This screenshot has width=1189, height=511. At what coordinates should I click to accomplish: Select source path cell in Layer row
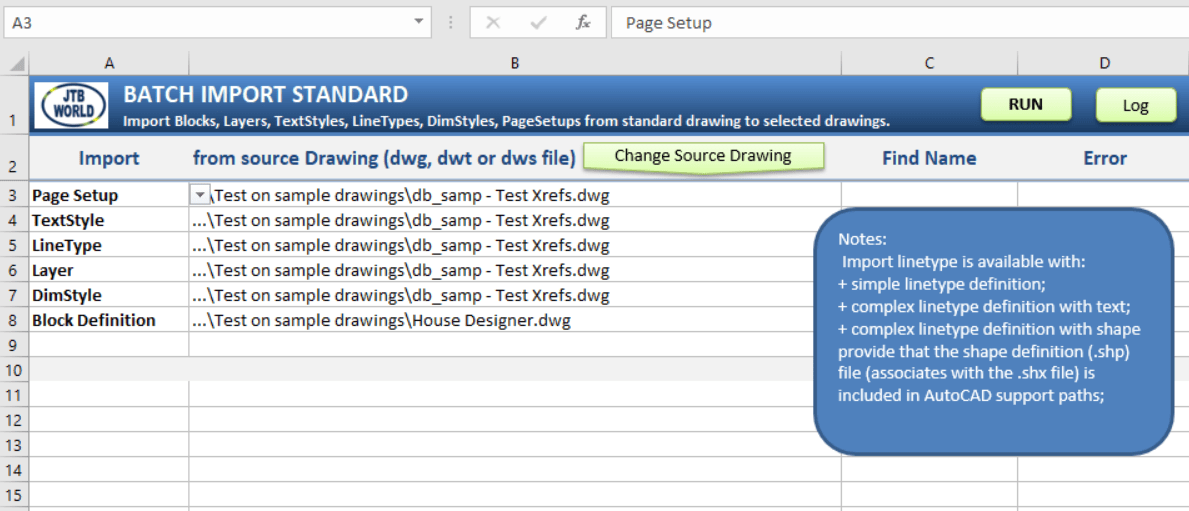point(515,270)
